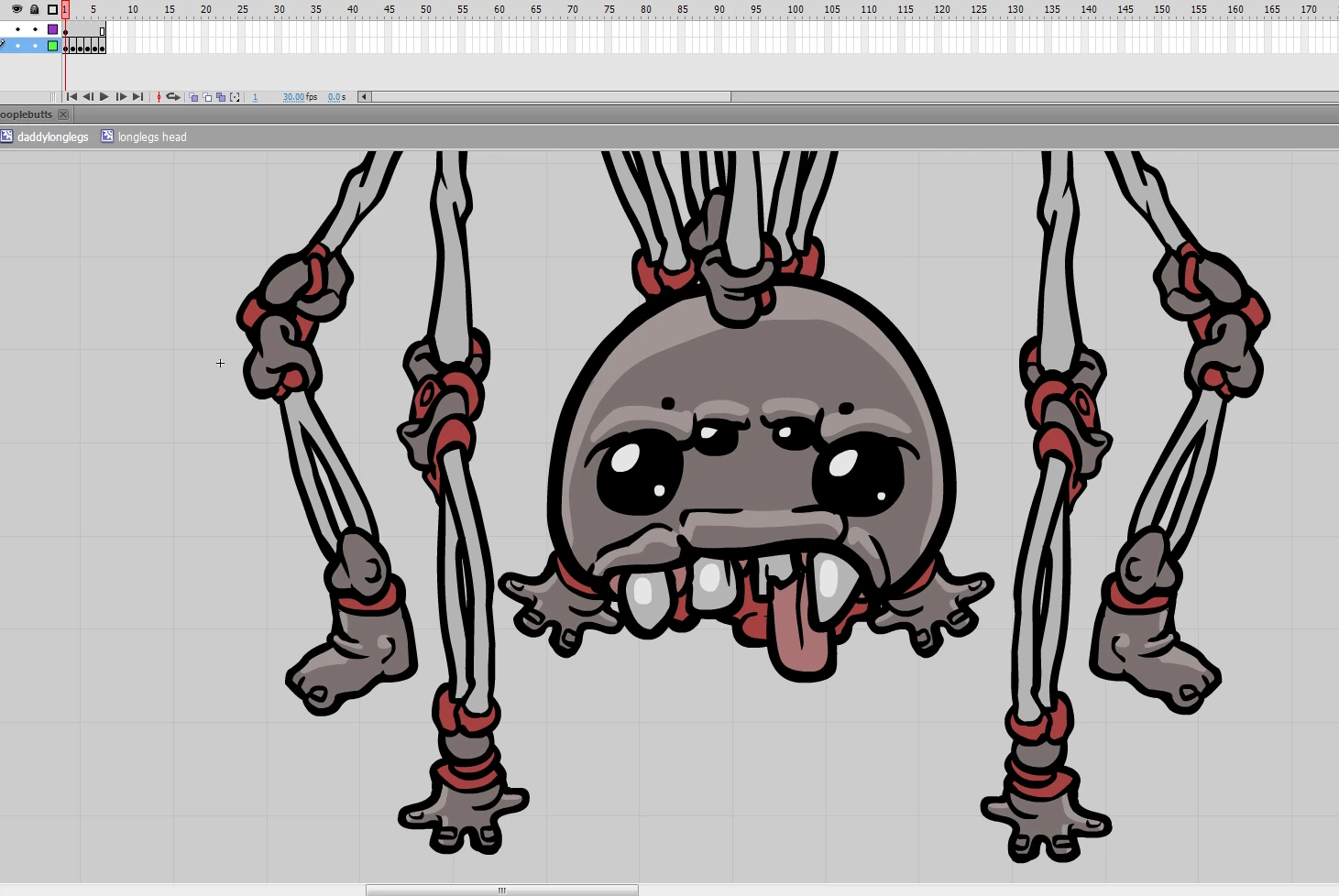
Task: Click frame 50 on the timeline ruler
Action: click(x=426, y=9)
